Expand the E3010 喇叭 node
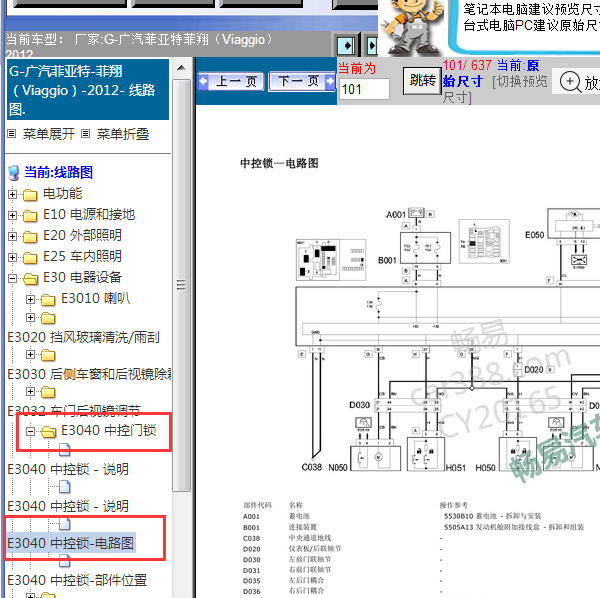Viewport: 600px width, 598px height. (31, 299)
